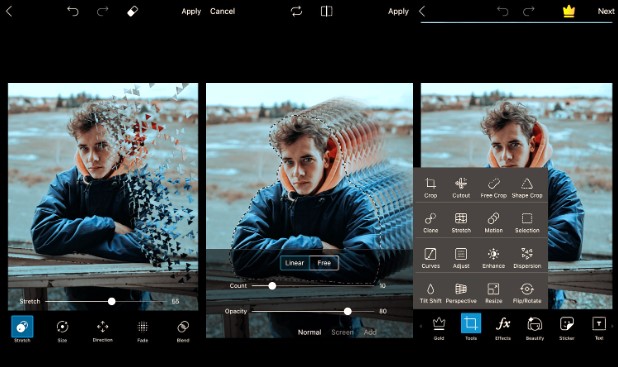Open the Perspective tool
This screenshot has height=367, width=618.
[x=461, y=293]
